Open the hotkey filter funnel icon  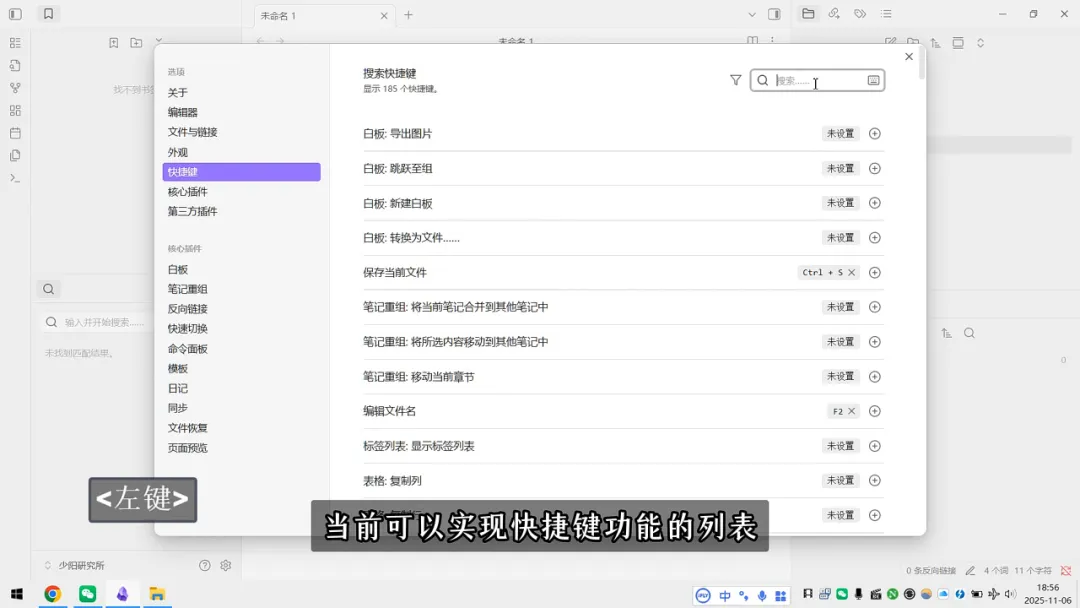pyautogui.click(x=736, y=81)
